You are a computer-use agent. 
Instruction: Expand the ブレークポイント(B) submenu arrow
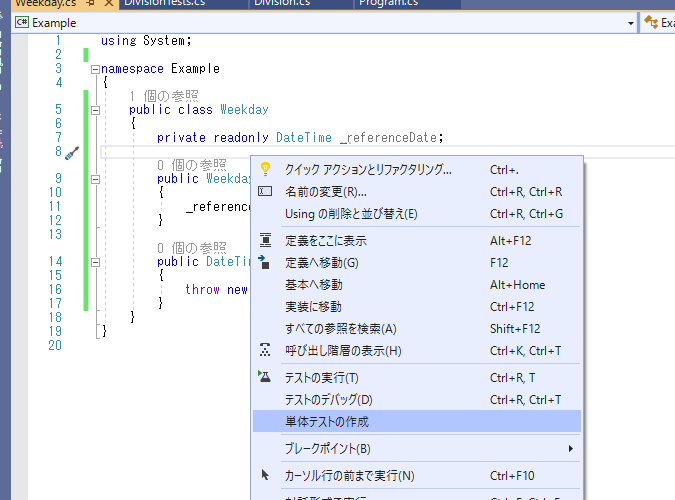click(x=570, y=448)
